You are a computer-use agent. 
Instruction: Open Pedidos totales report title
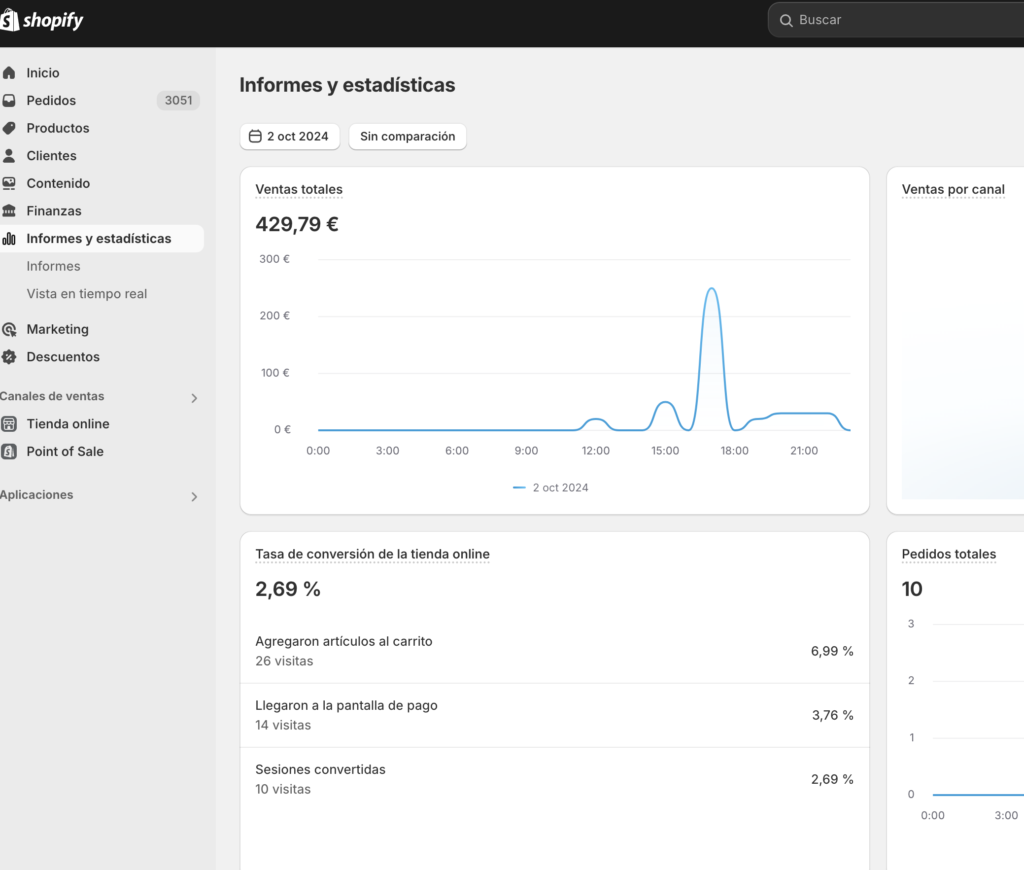[x=949, y=554]
